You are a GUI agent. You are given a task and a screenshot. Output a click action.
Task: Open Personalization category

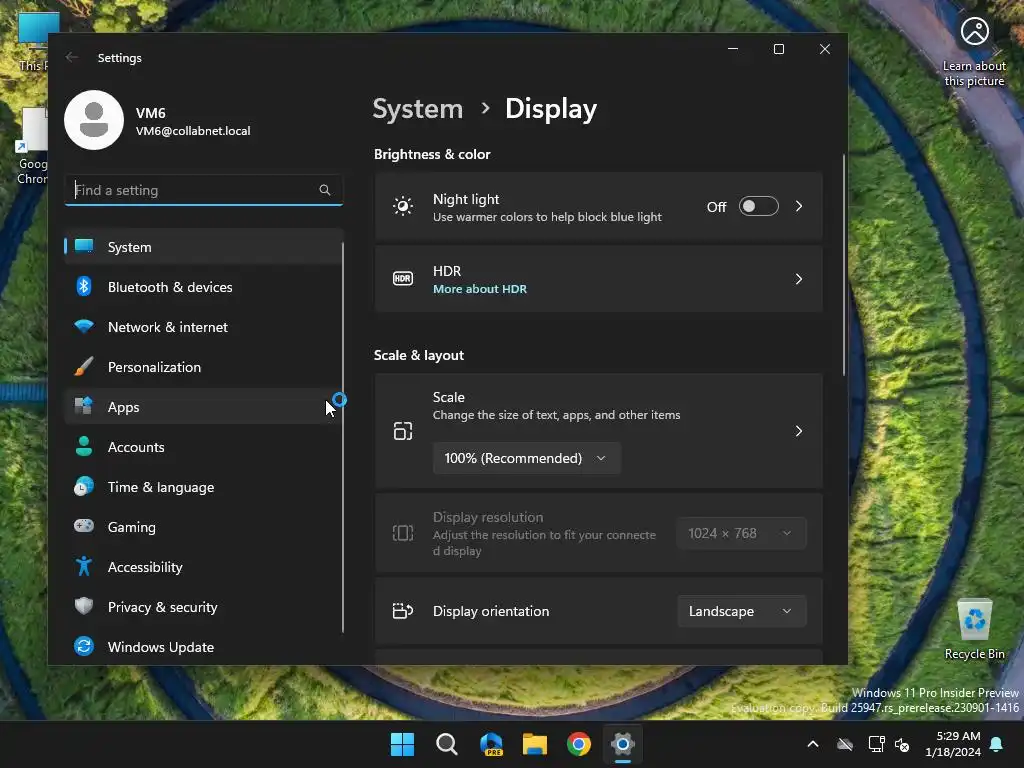pos(203,367)
